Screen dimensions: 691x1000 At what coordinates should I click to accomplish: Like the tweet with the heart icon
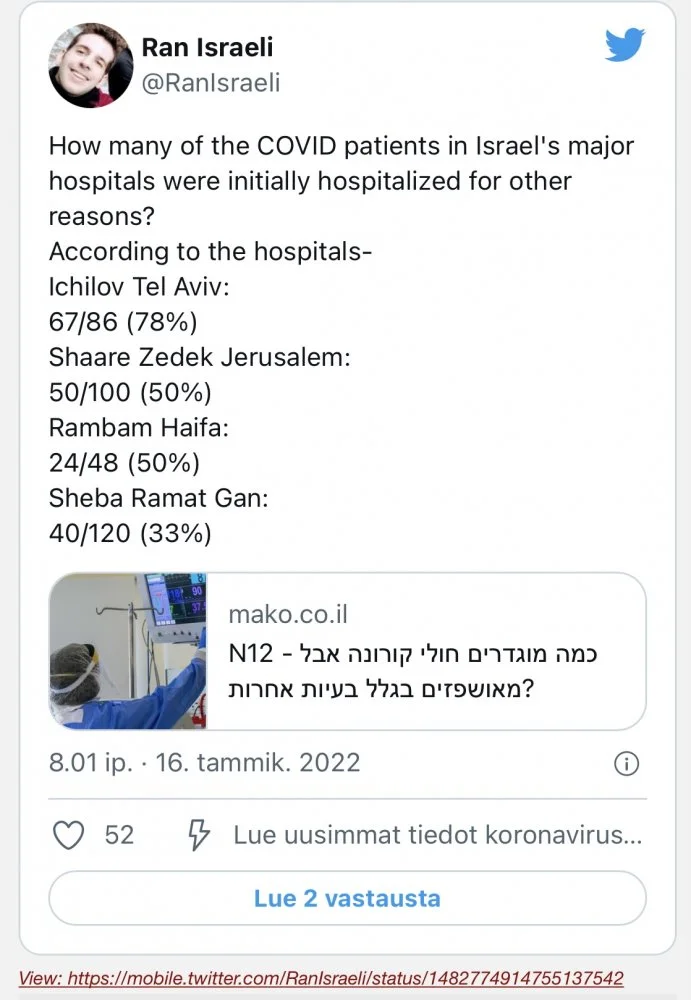pyautogui.click(x=68, y=835)
